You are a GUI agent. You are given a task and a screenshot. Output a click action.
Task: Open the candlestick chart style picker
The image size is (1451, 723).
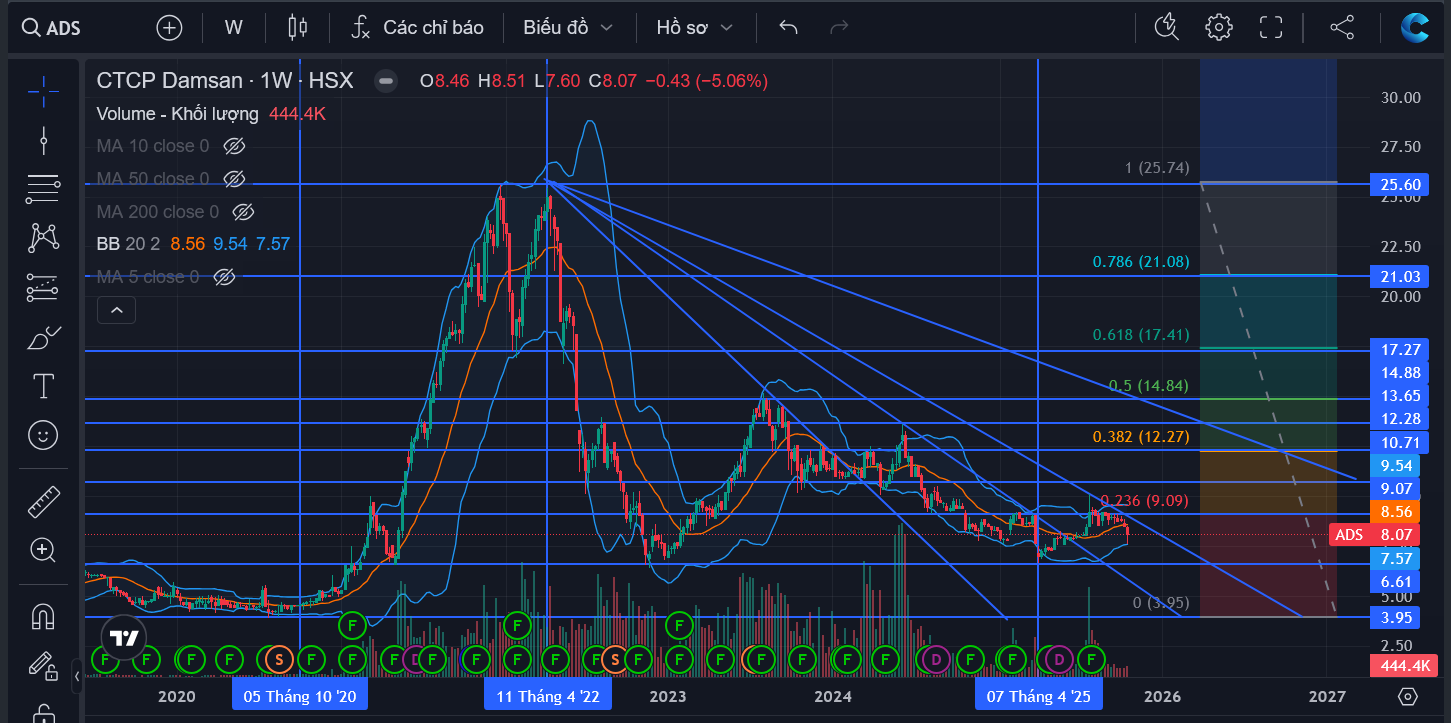(x=297, y=27)
